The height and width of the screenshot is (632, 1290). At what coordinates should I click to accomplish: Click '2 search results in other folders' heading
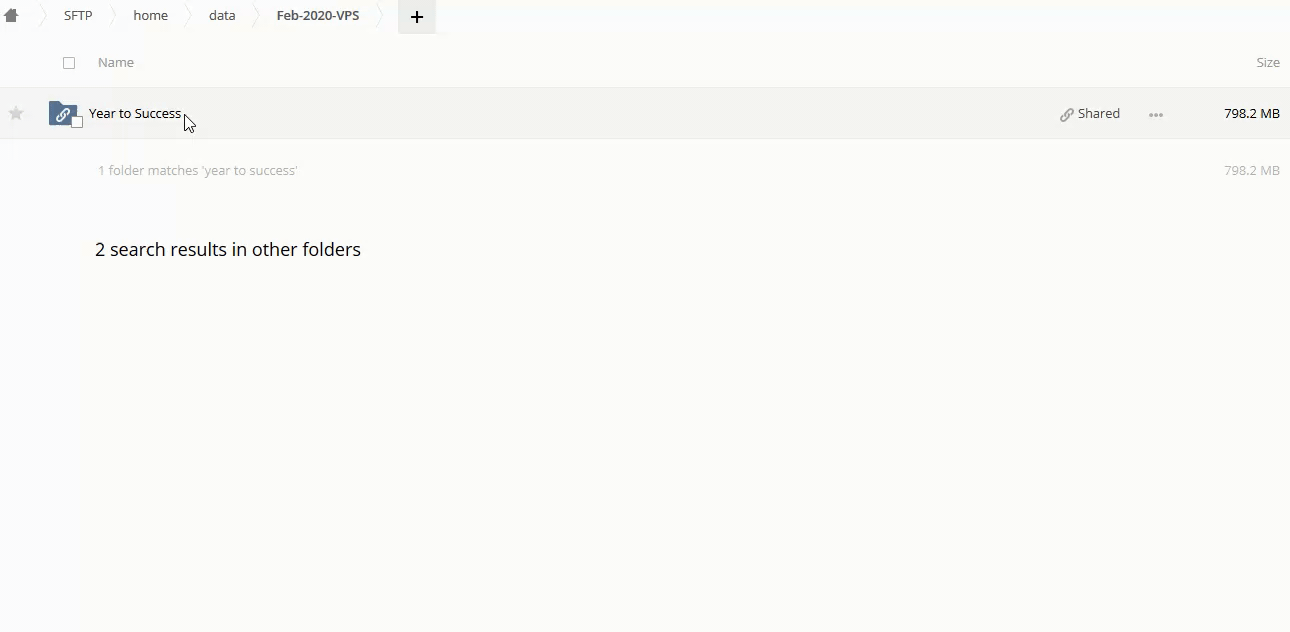click(x=228, y=250)
